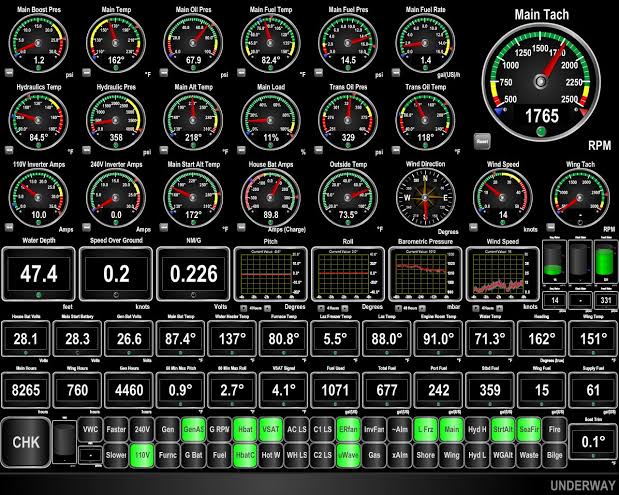Select the Main Boost Pres gauge
The image size is (619, 495).
[38, 43]
